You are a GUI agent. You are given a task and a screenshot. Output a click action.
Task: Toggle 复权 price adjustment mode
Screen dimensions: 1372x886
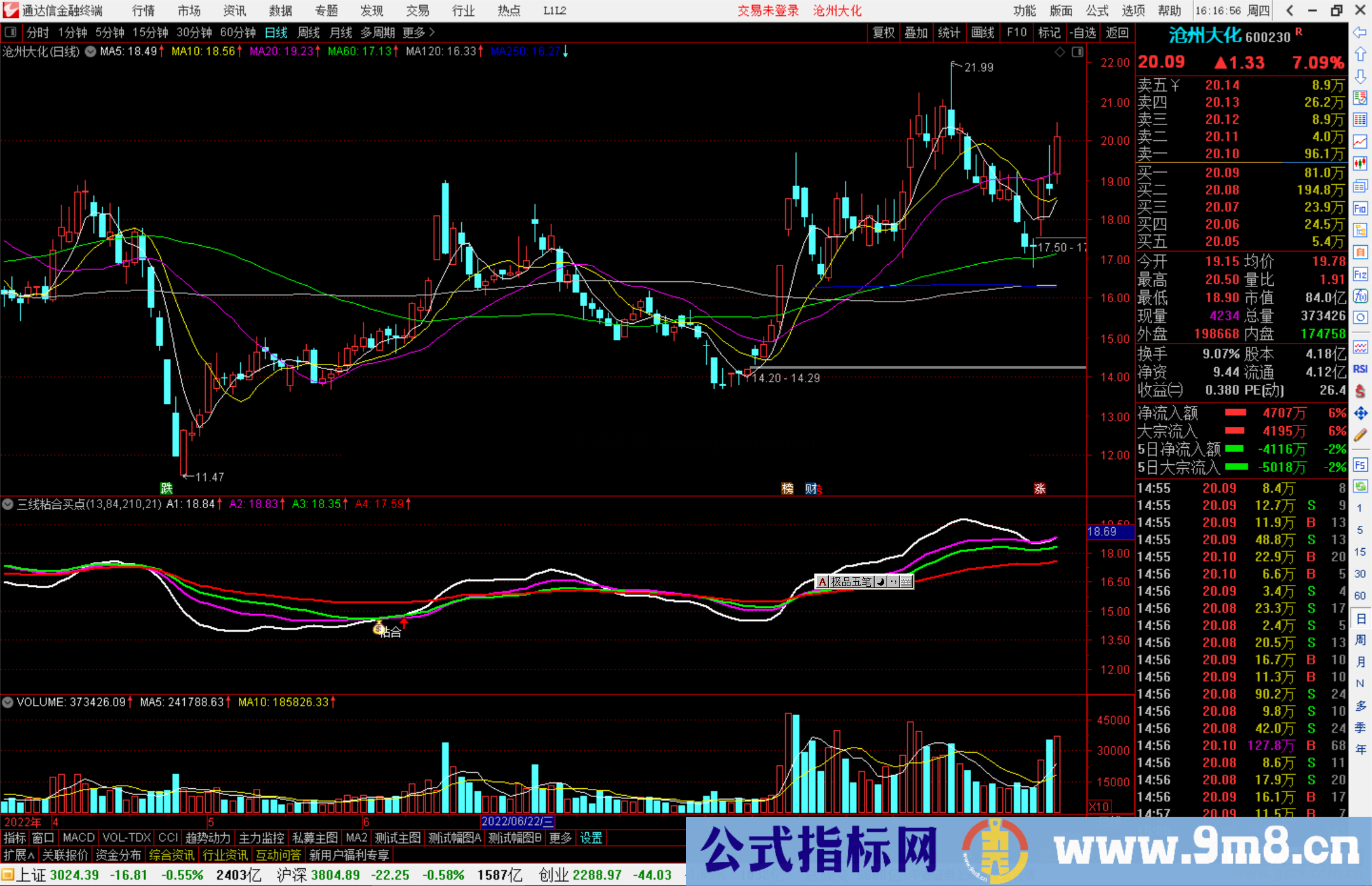tap(884, 32)
